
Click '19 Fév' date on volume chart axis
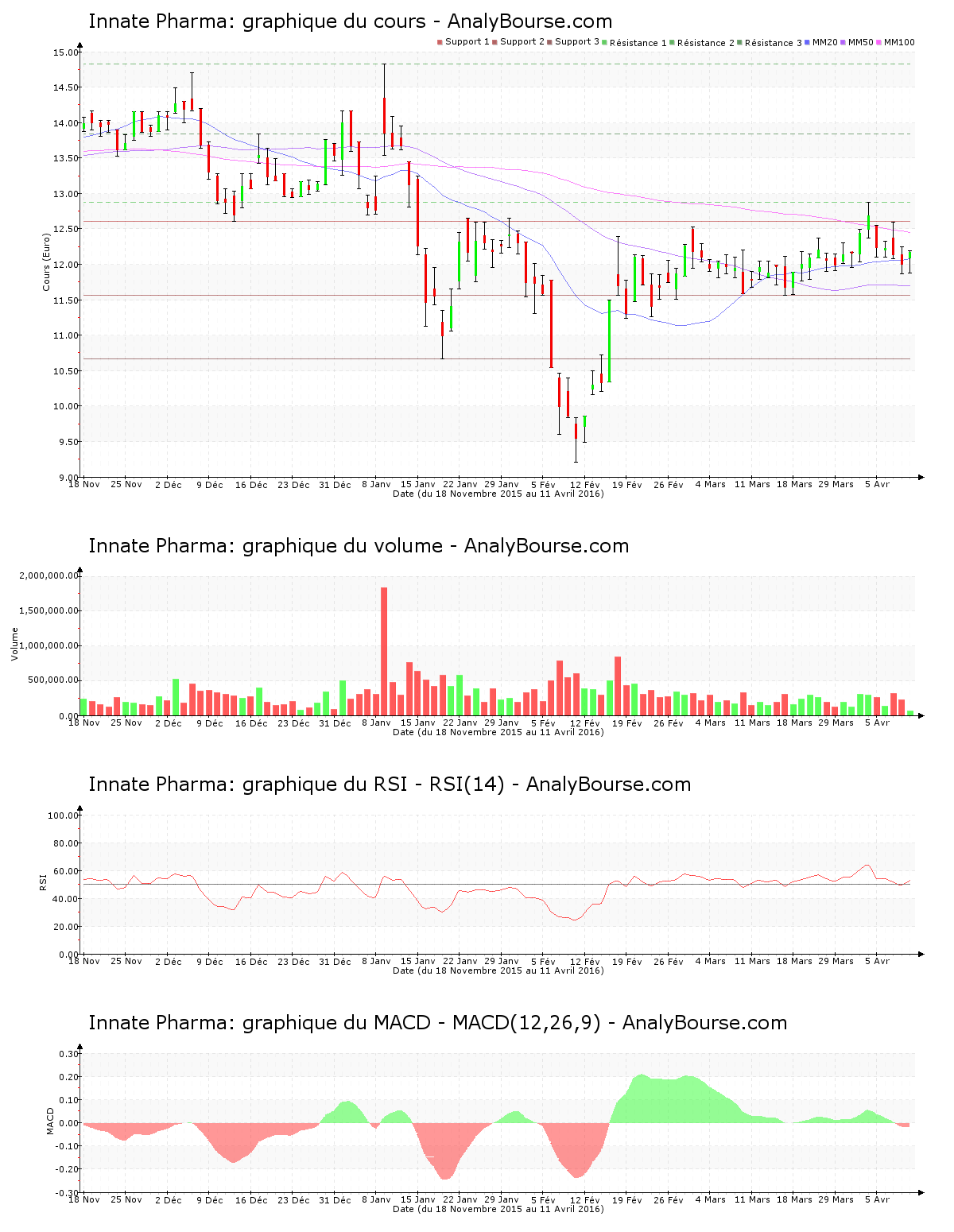(627, 723)
